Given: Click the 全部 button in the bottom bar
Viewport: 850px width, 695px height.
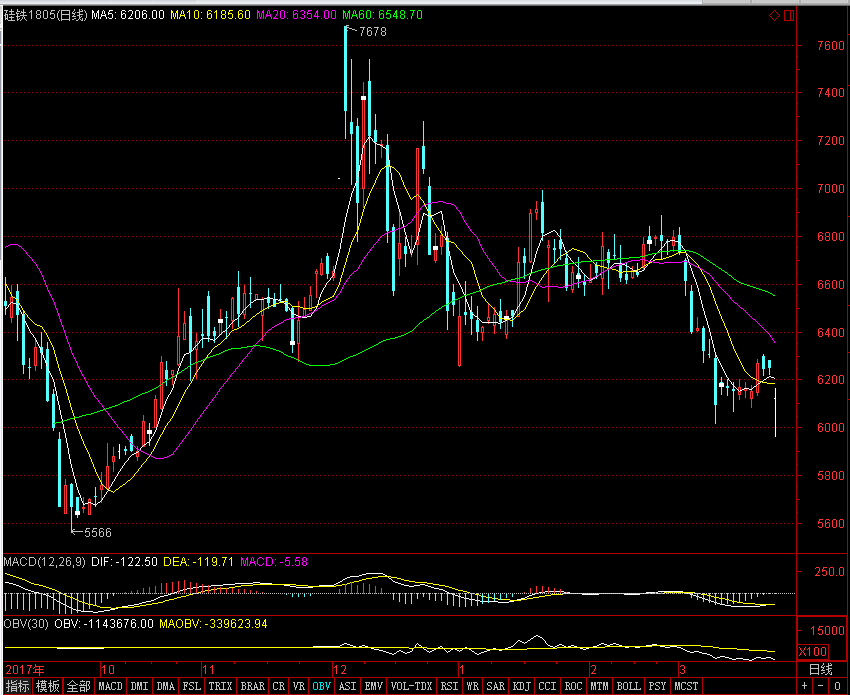Looking at the screenshot, I should pyautogui.click(x=79, y=687).
